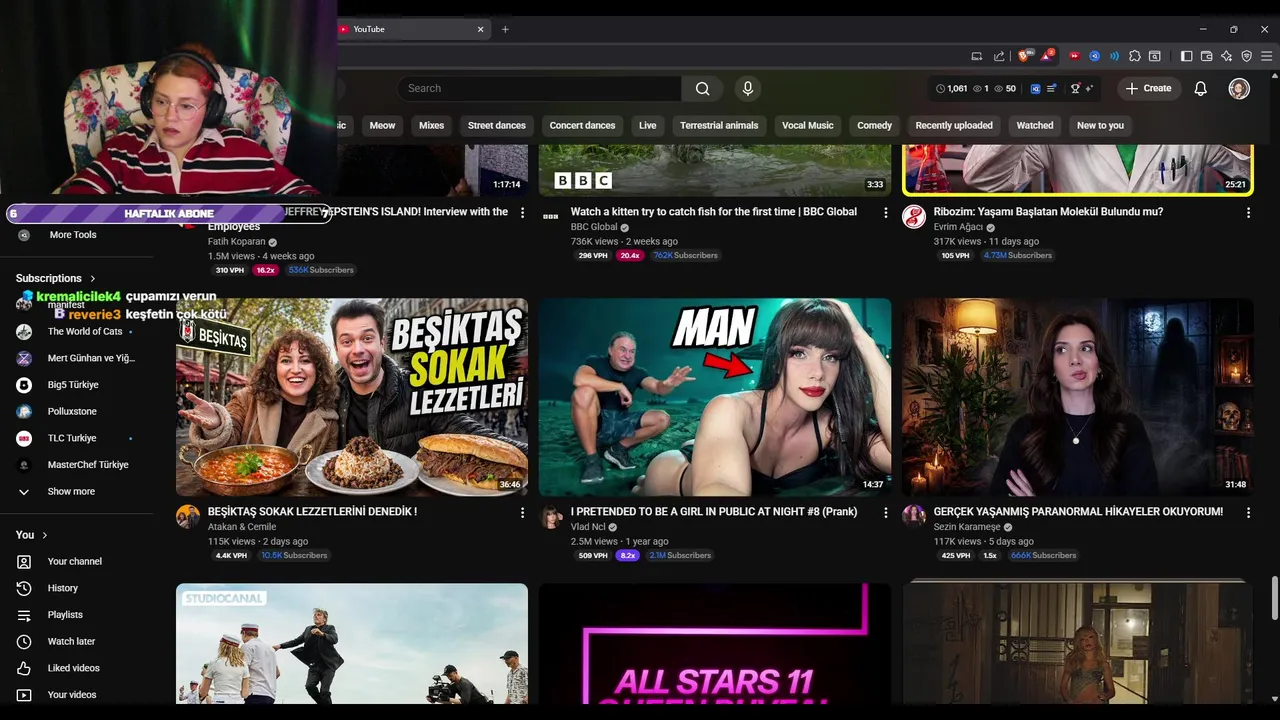Select the Recently uploaded chip
1280x720 pixels.
point(954,125)
